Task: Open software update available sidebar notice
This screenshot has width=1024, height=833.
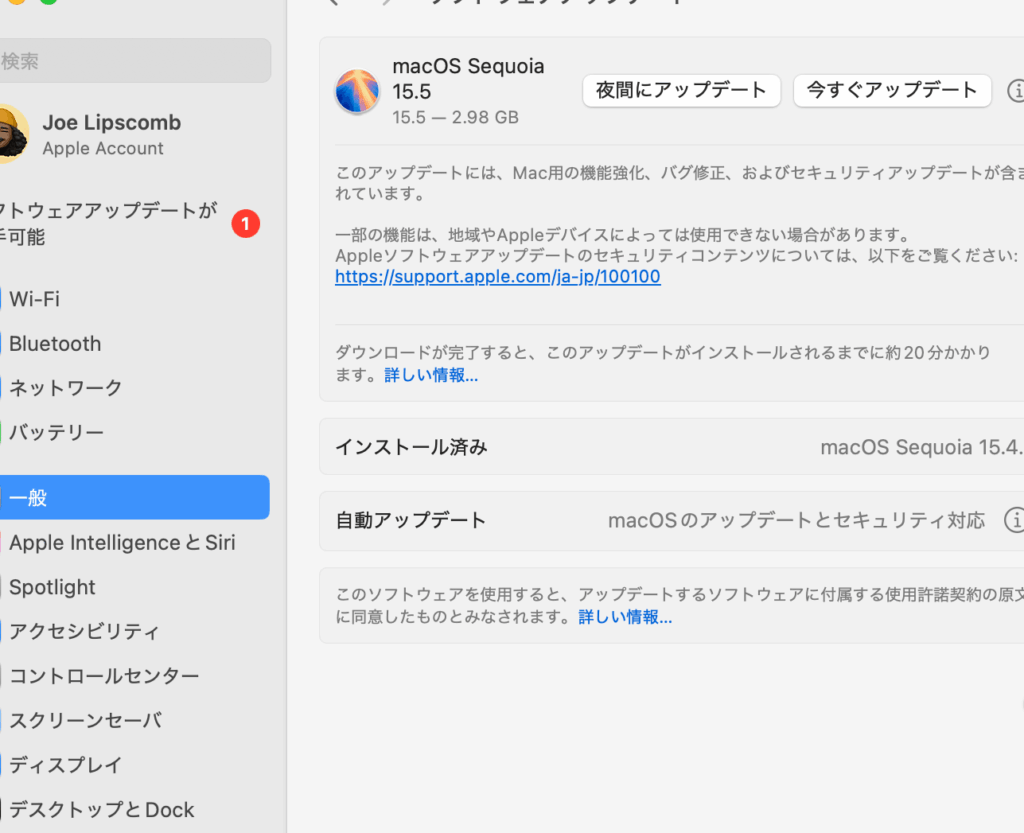Action: (x=131, y=223)
